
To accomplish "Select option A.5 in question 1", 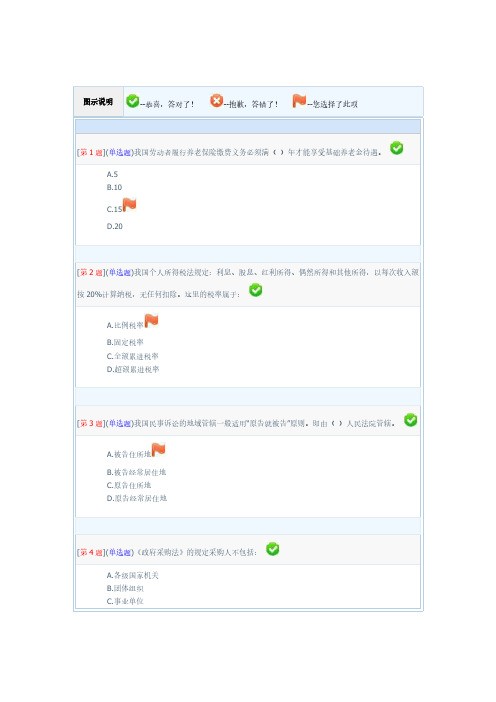I will pos(112,174).
